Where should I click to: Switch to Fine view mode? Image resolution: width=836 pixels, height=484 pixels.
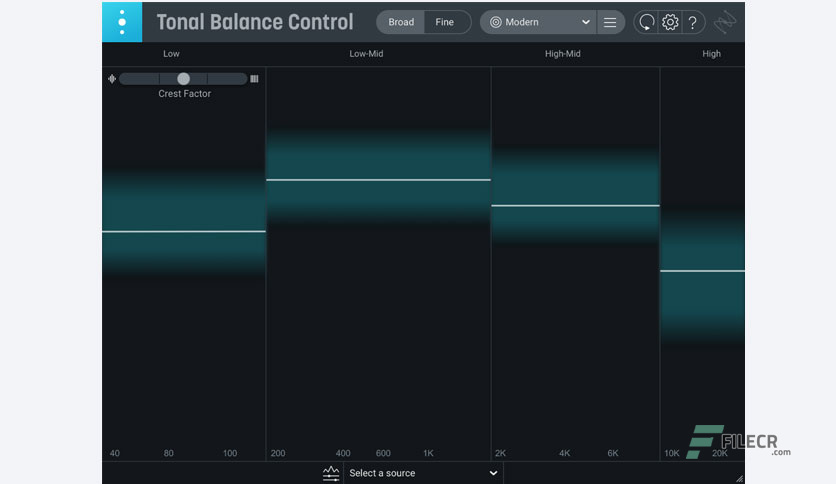tap(445, 22)
